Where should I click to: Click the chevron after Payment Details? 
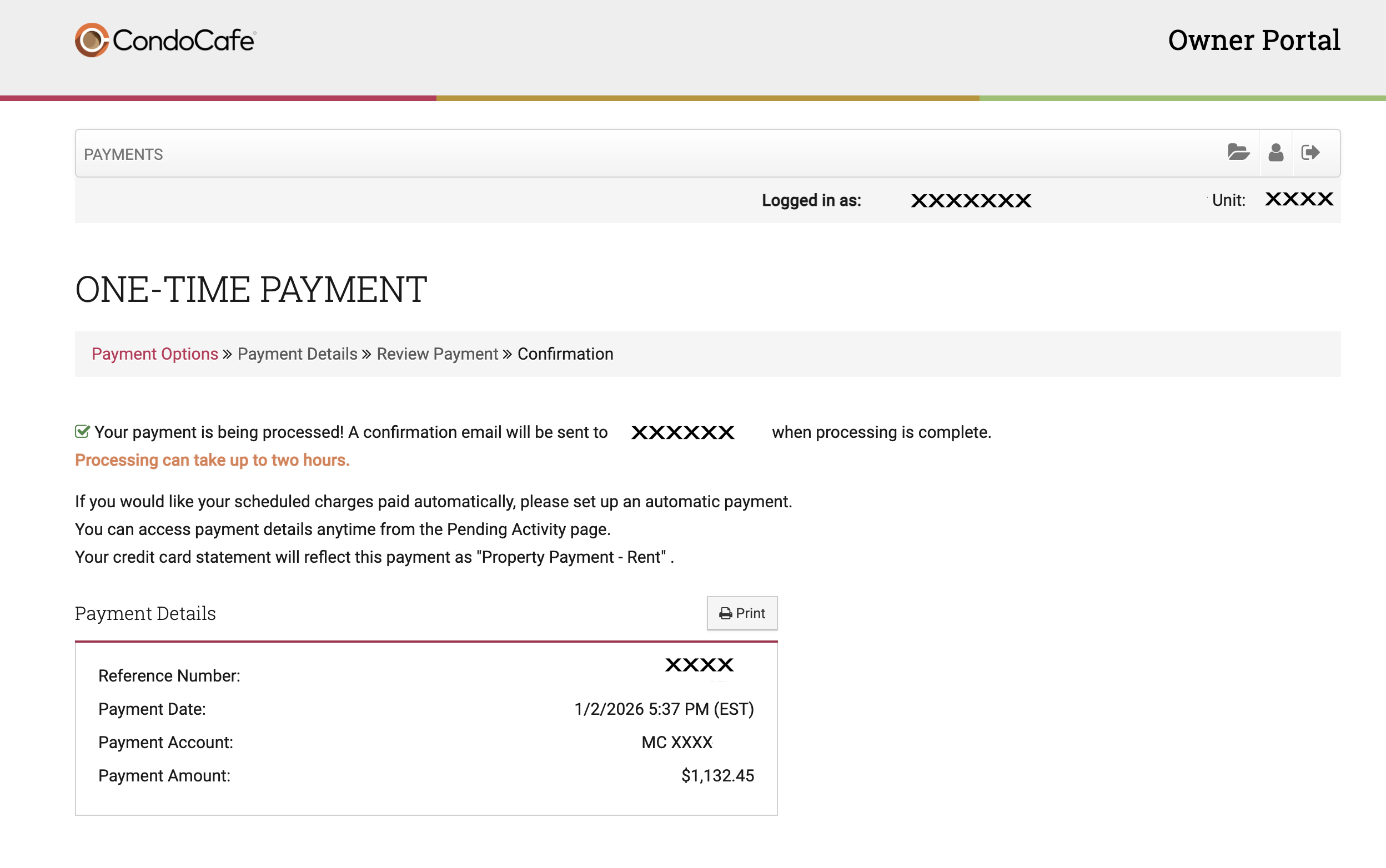point(367,354)
